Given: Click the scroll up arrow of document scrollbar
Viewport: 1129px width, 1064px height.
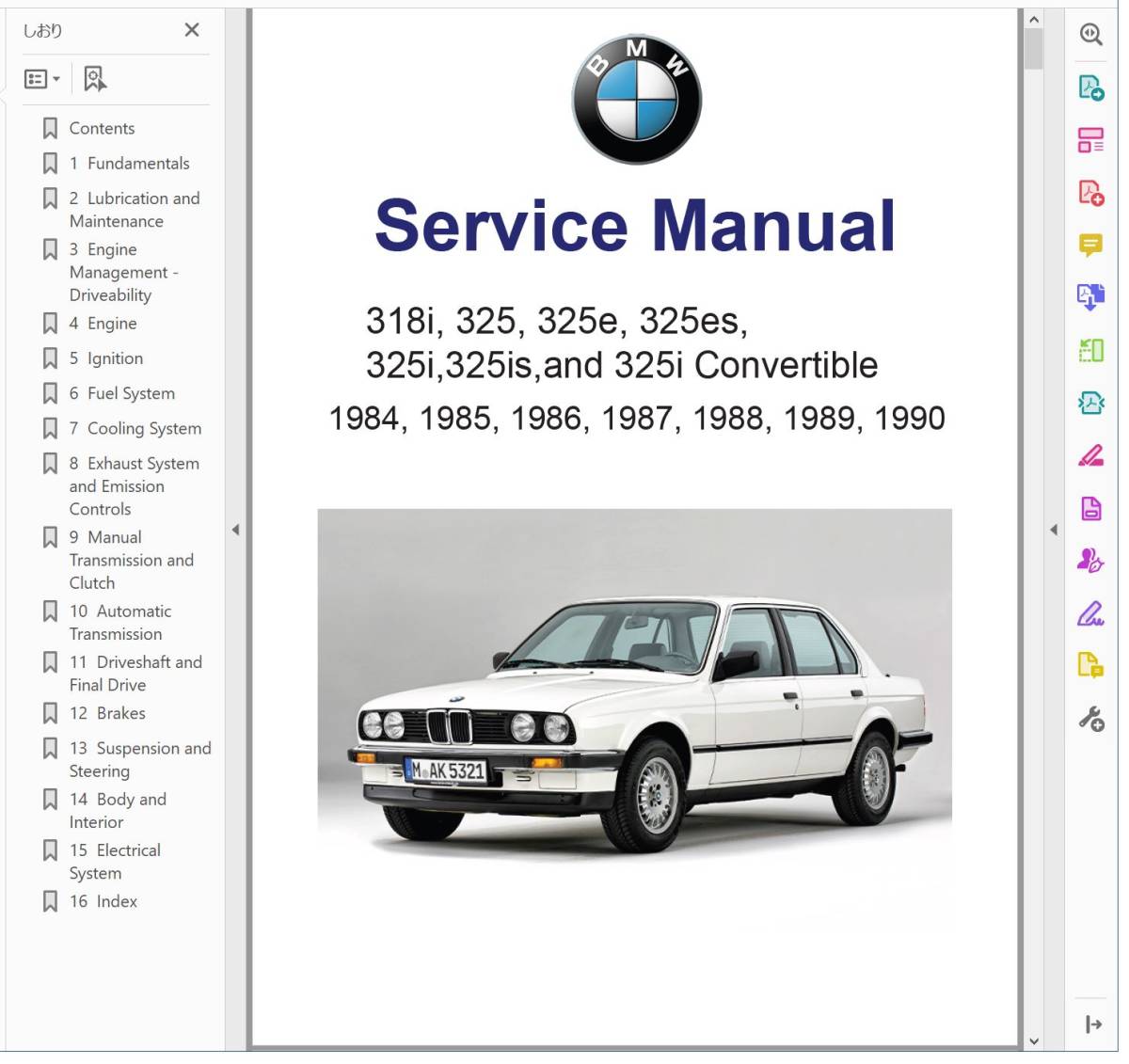Looking at the screenshot, I should click(x=1034, y=19).
